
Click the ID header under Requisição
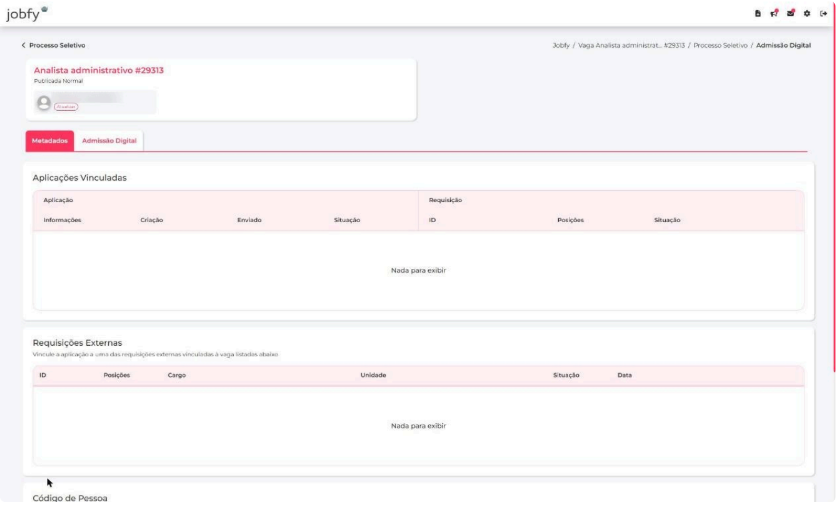(x=432, y=220)
